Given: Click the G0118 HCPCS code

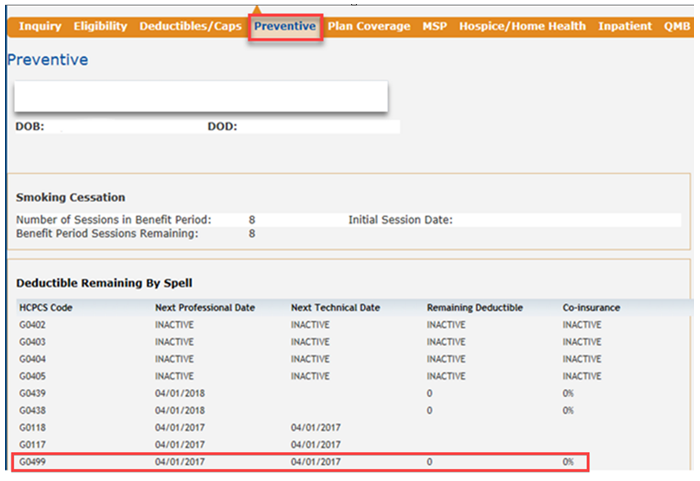Looking at the screenshot, I should click(x=34, y=427).
